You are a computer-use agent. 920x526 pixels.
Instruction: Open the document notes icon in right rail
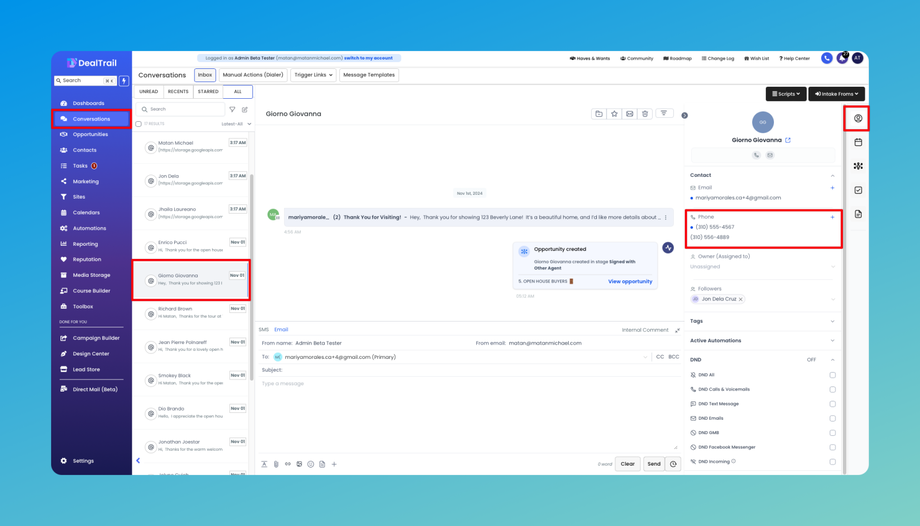858,214
